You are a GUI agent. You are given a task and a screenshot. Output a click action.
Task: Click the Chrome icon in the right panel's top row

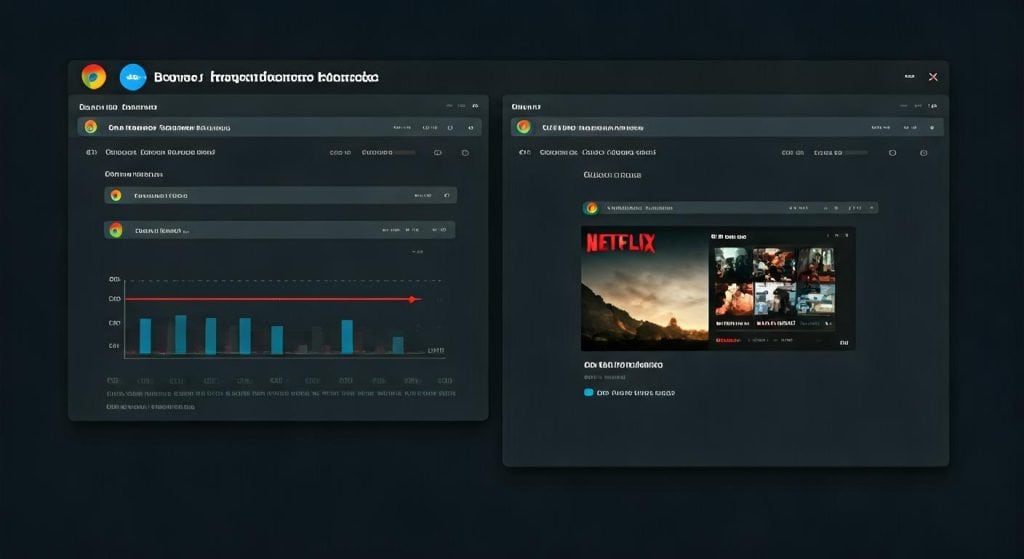pyautogui.click(x=522, y=127)
